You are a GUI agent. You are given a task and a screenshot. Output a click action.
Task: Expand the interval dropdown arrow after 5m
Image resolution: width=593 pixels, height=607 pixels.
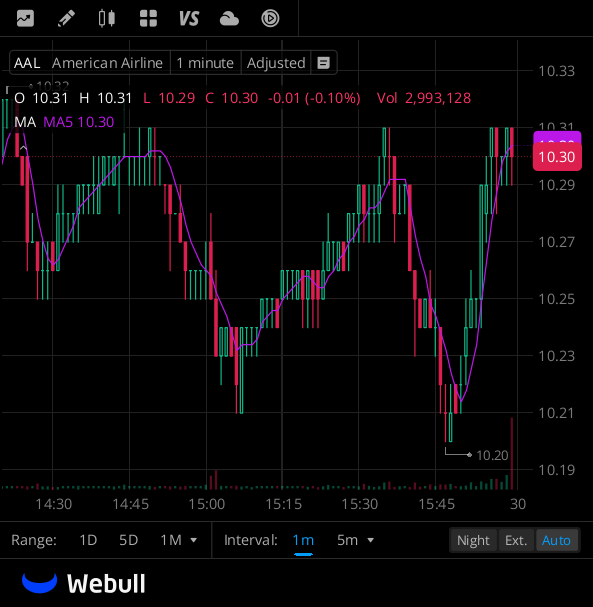pos(370,540)
